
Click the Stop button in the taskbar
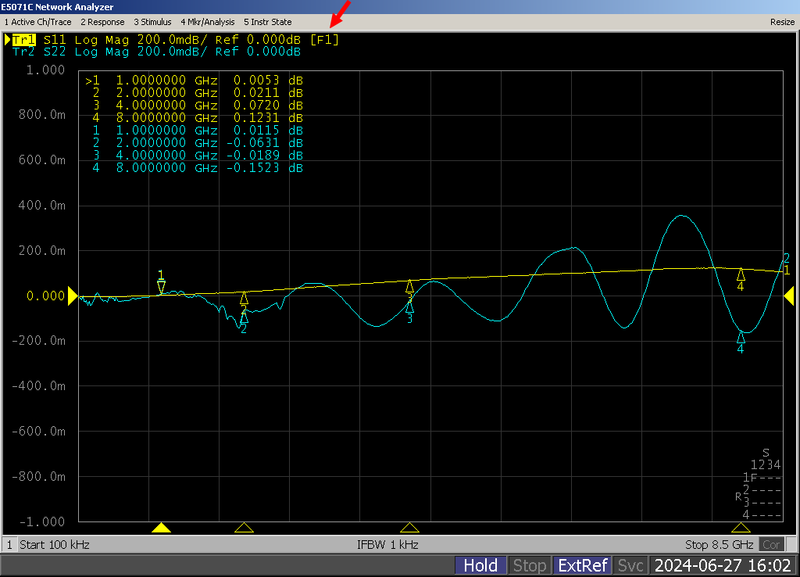(x=529, y=565)
